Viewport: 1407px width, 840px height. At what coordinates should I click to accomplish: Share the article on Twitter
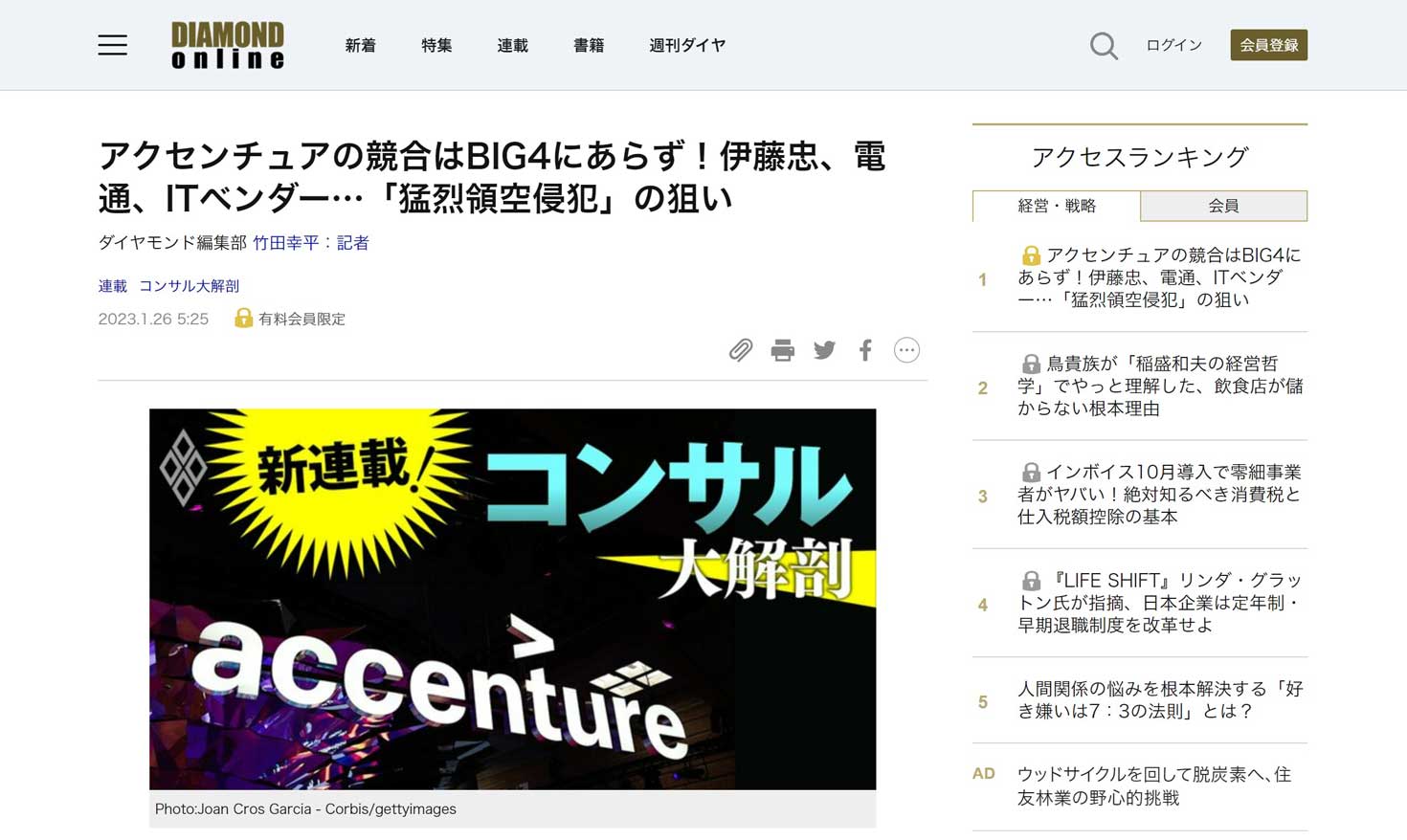[824, 350]
